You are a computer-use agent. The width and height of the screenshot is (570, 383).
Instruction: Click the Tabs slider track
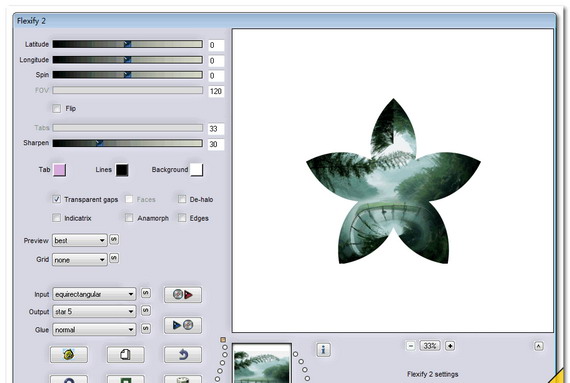coord(128,128)
